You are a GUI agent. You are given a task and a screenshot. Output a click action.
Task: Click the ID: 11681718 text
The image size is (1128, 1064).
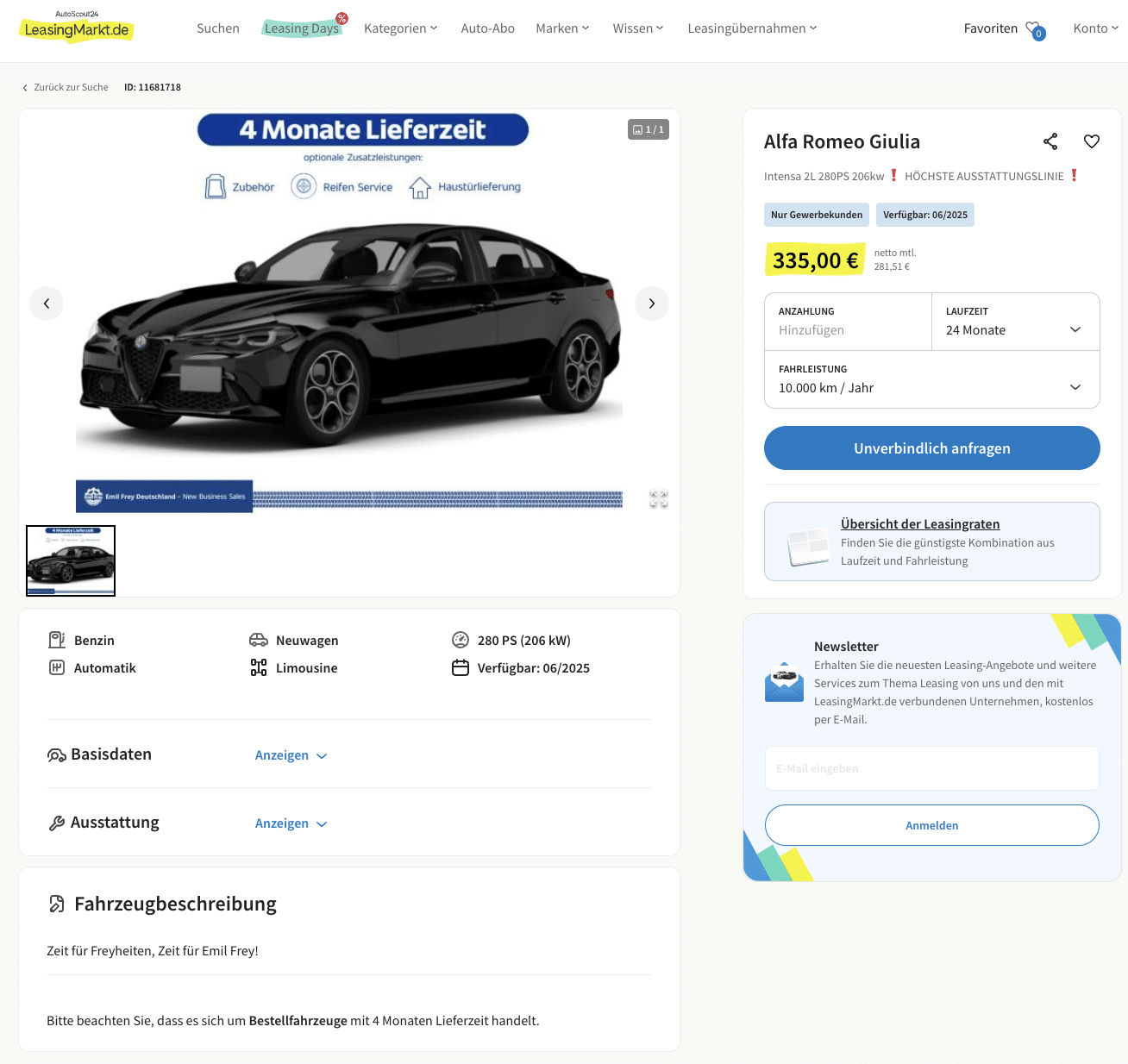click(x=153, y=88)
